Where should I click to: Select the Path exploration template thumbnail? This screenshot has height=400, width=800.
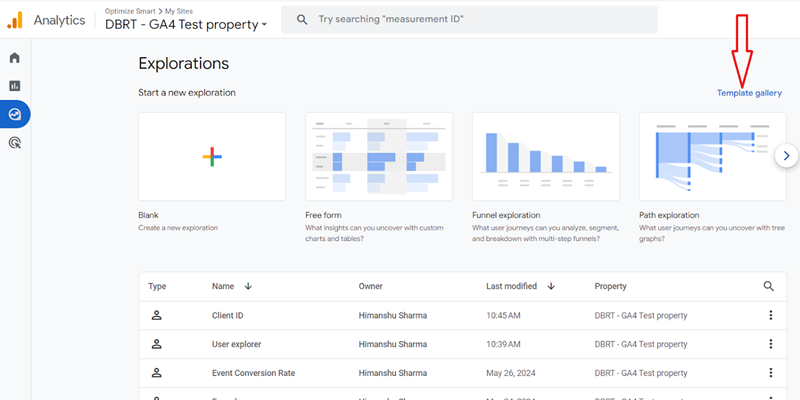coord(712,157)
